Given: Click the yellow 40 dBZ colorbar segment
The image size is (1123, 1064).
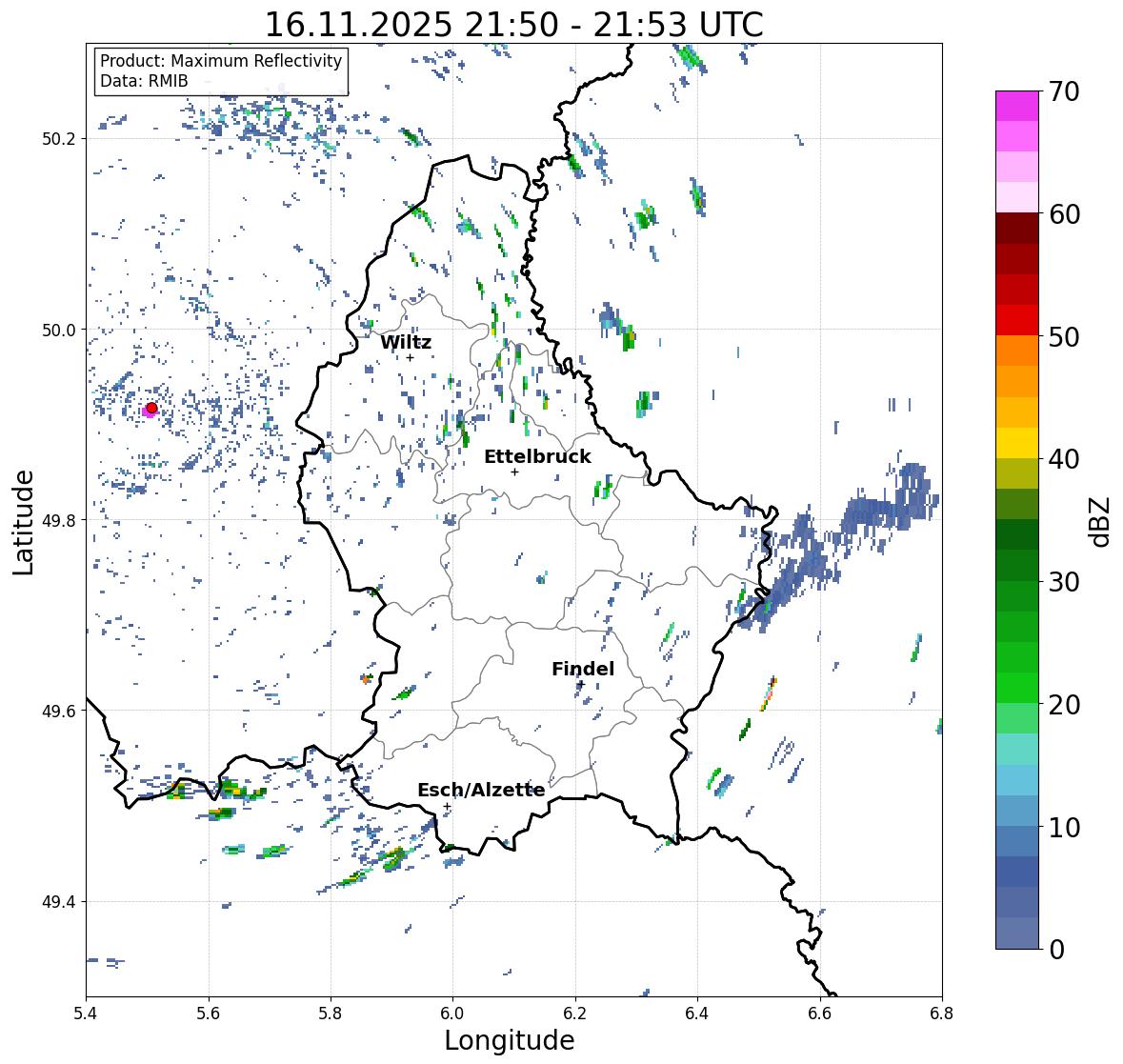Looking at the screenshot, I should coord(1017,443).
